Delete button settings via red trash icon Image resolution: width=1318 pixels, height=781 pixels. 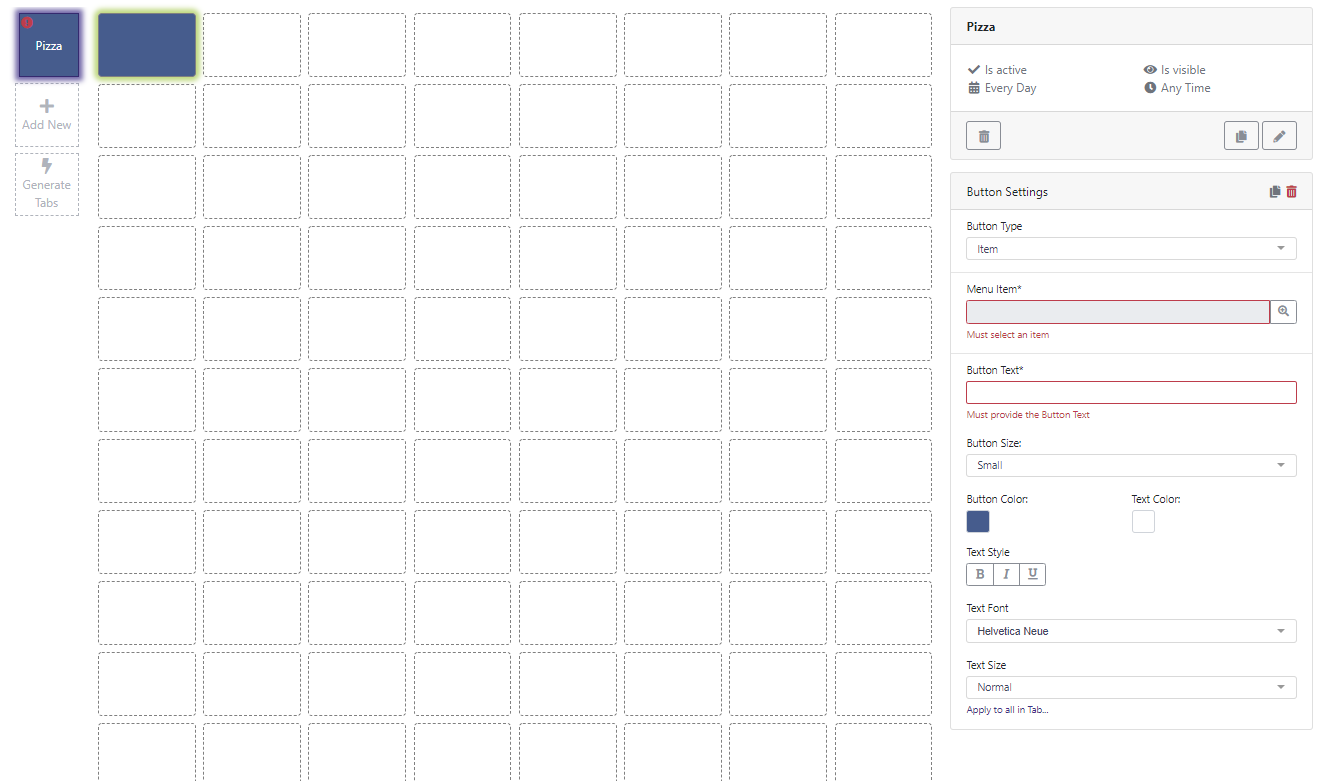(x=1291, y=191)
